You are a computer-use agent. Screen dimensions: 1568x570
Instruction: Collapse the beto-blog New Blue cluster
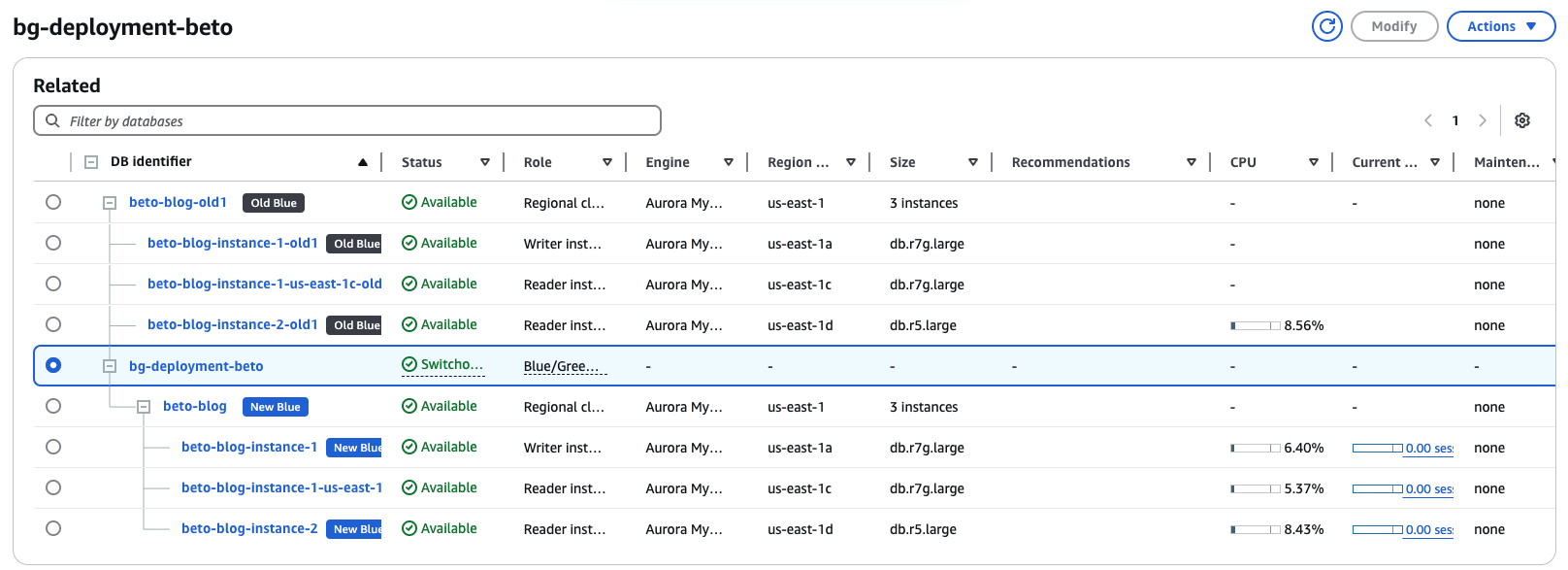pyautogui.click(x=144, y=407)
